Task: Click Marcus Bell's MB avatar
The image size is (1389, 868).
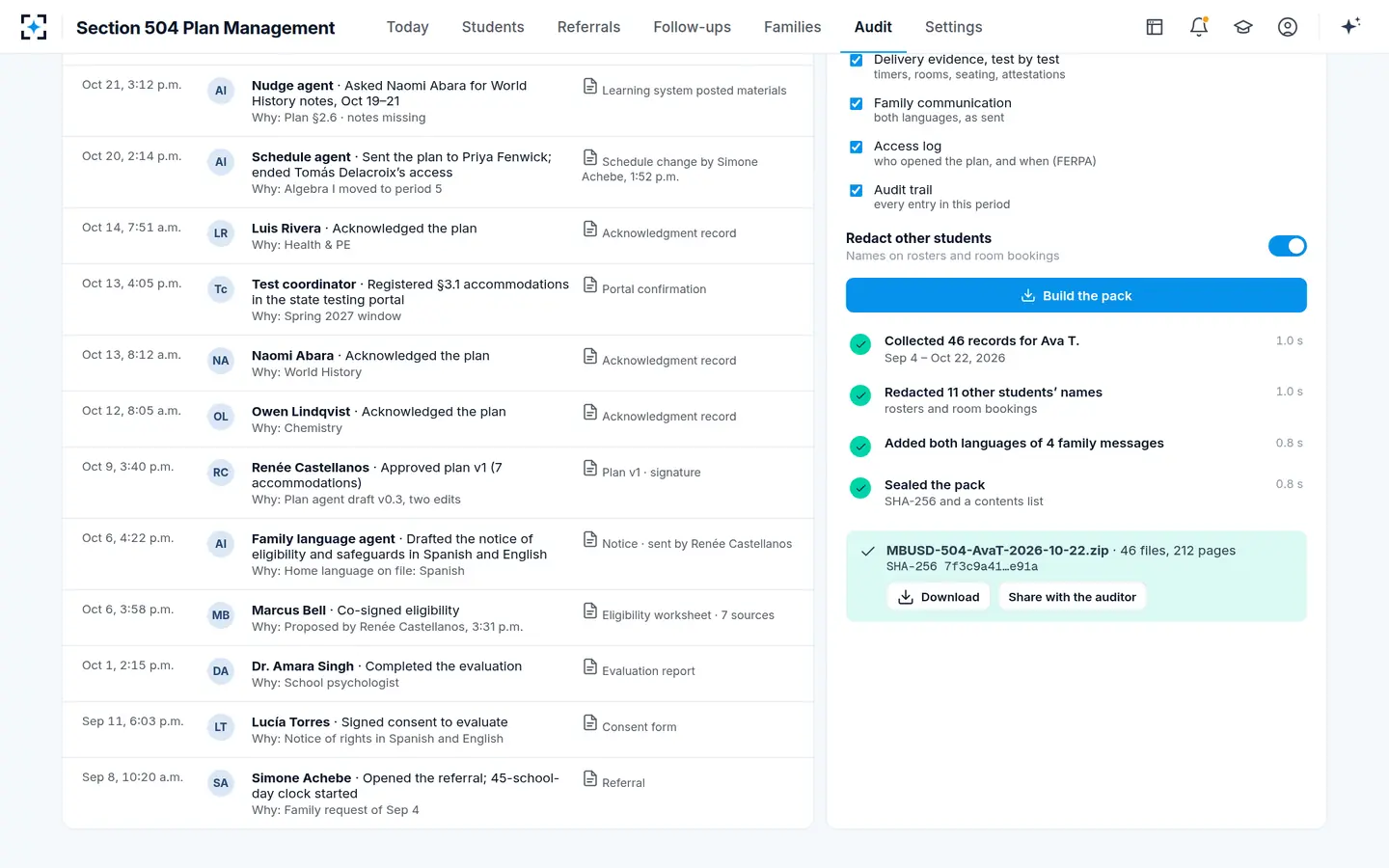Action: [x=221, y=615]
